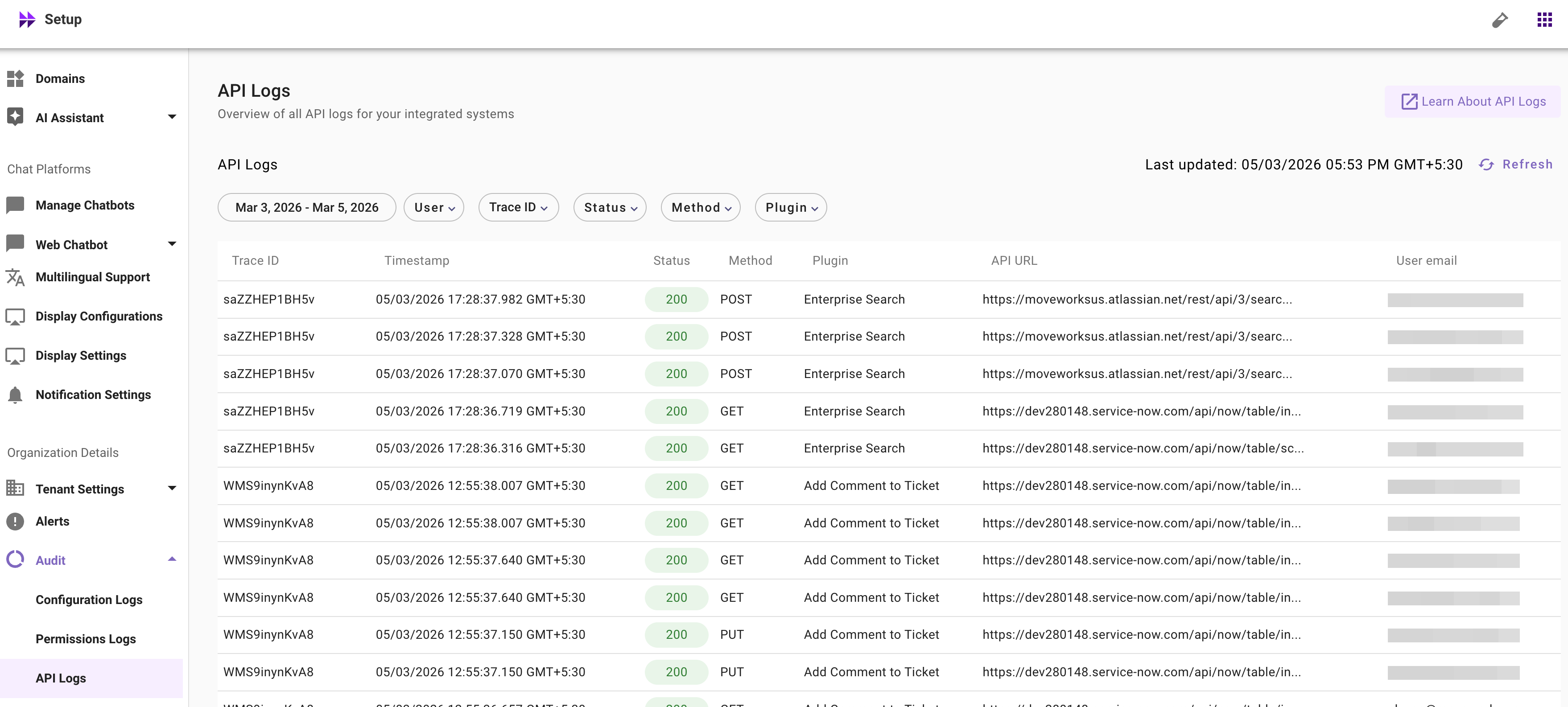Open the Status filter dropdown
Screen dimensions: 1568x707
pos(609,207)
